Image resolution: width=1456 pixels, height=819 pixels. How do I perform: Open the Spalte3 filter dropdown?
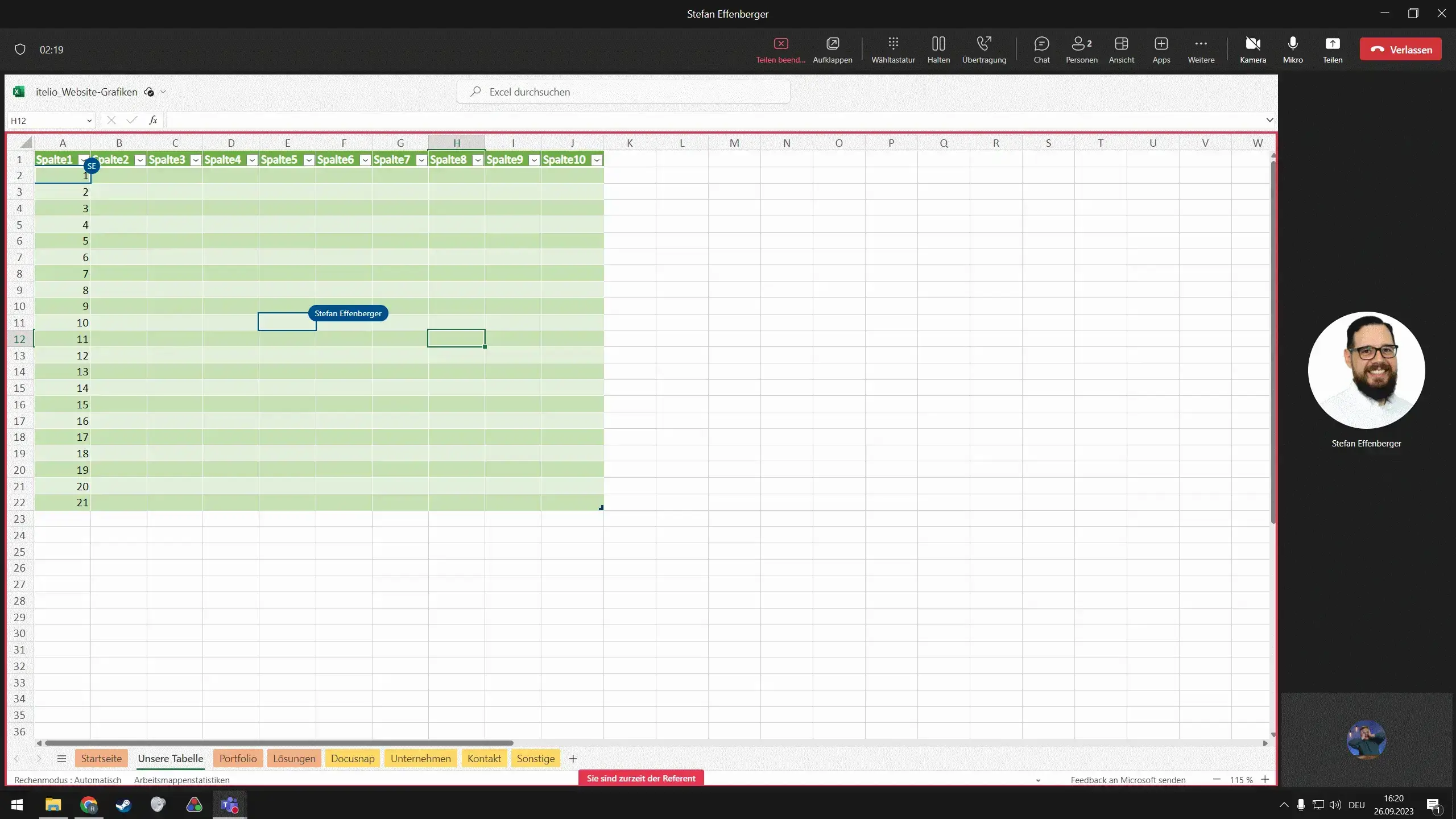point(196,160)
